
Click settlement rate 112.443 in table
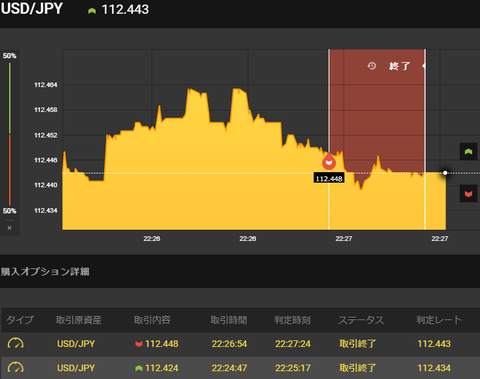pos(434,344)
